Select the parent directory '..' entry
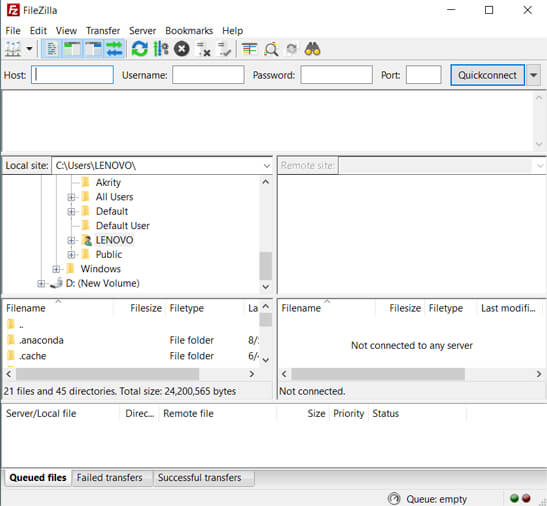 click(132, 325)
